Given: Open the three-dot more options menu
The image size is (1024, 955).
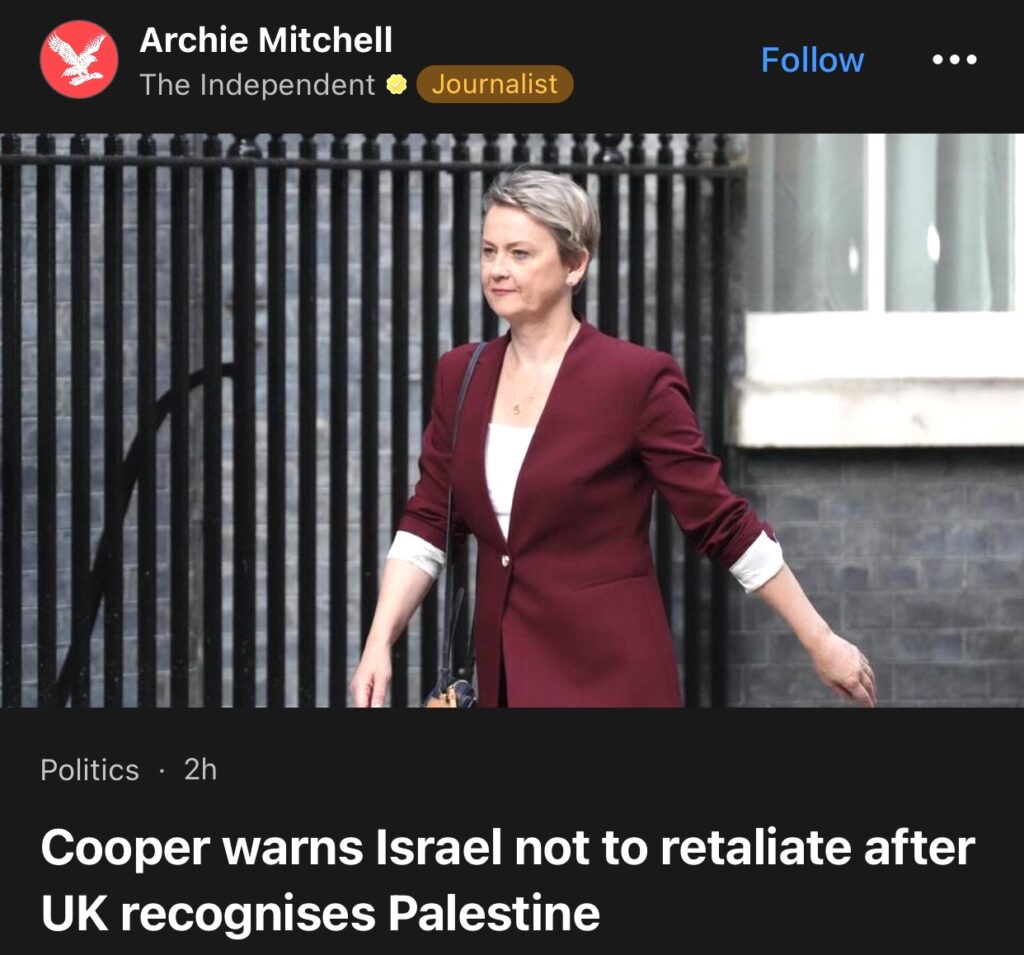Looking at the screenshot, I should click(954, 59).
